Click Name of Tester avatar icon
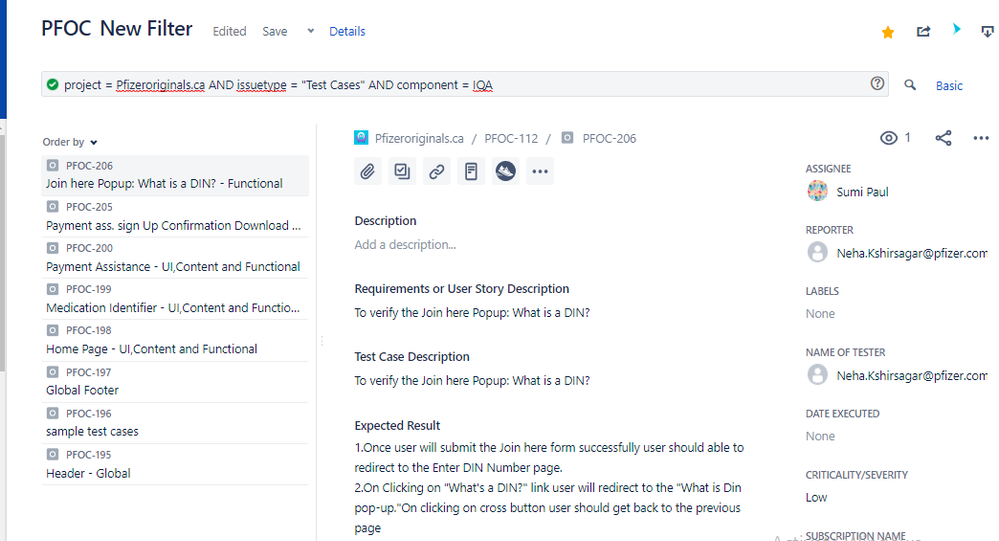This screenshot has width=999, height=541. [x=817, y=375]
